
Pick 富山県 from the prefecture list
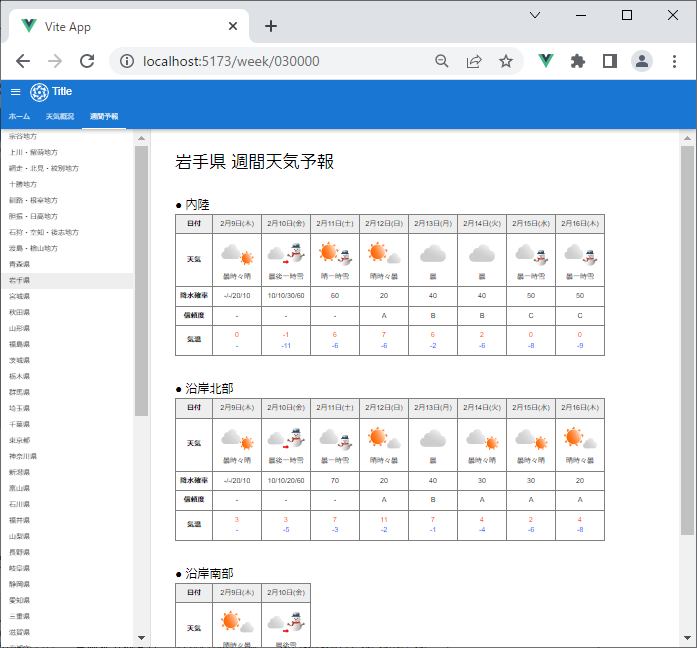click(67, 488)
